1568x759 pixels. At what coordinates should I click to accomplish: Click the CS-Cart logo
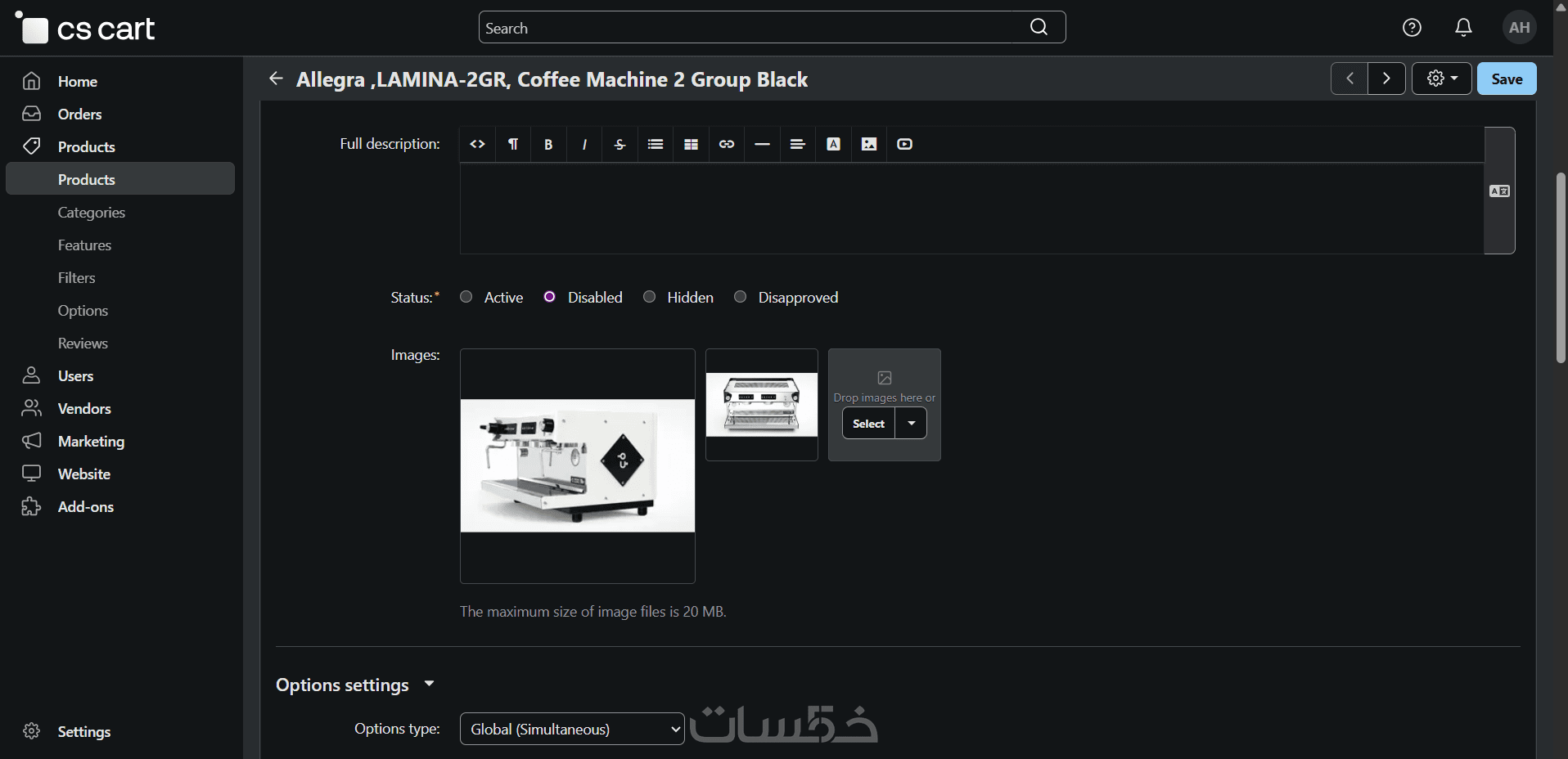tap(85, 29)
